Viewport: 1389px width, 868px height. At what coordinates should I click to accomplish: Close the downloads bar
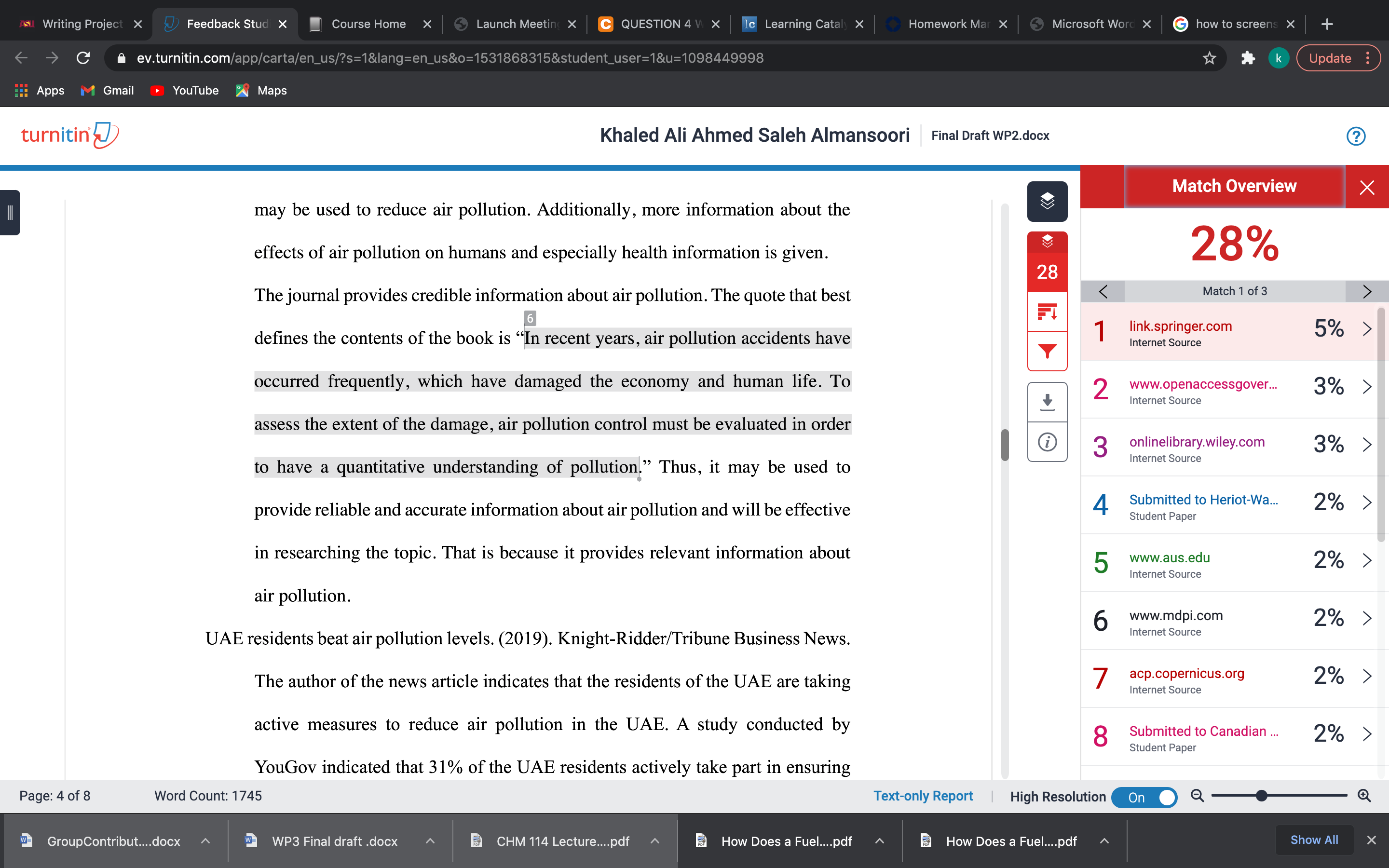pos(1371,840)
